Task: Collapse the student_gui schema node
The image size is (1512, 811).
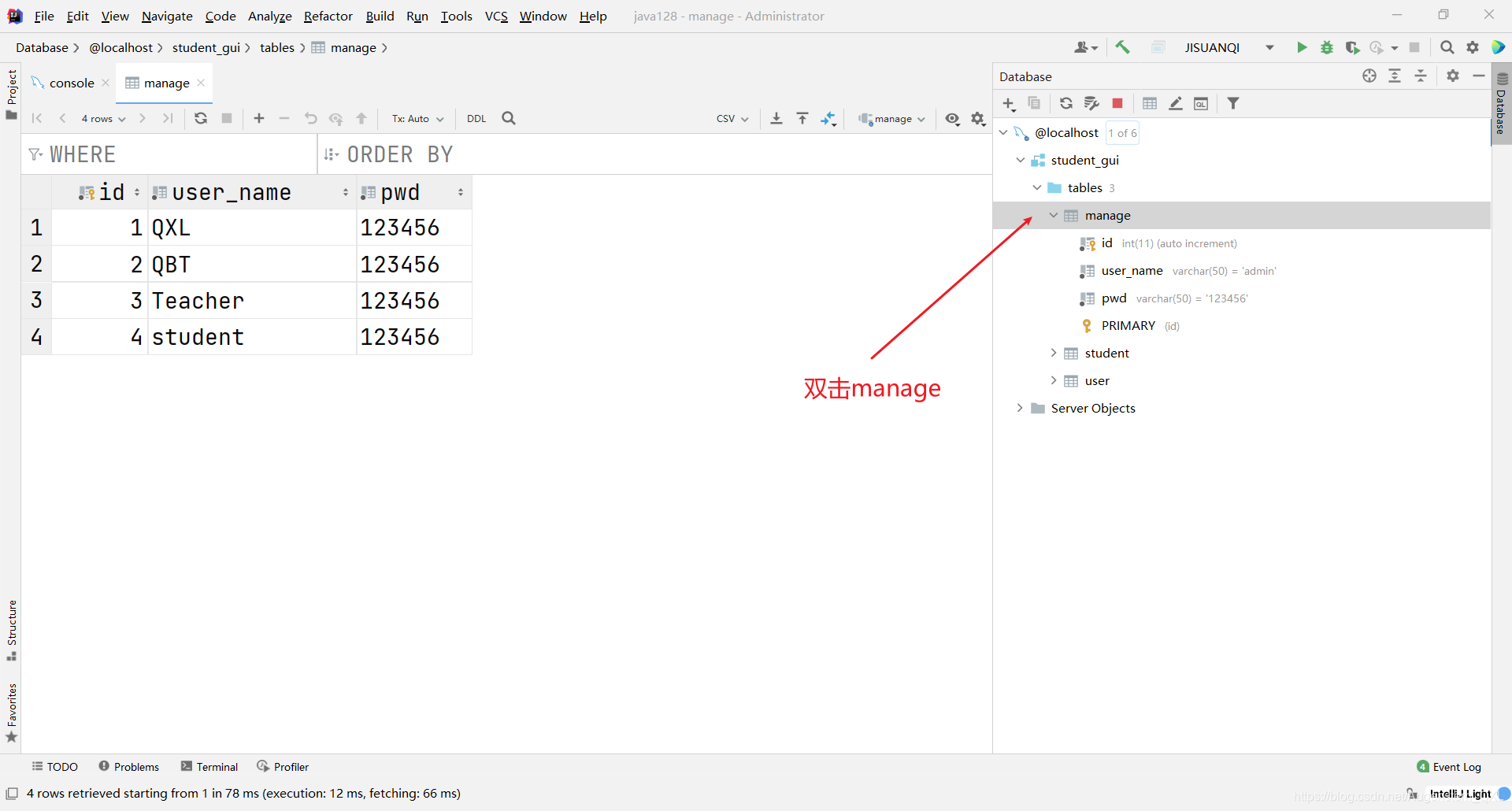Action: point(1020,160)
